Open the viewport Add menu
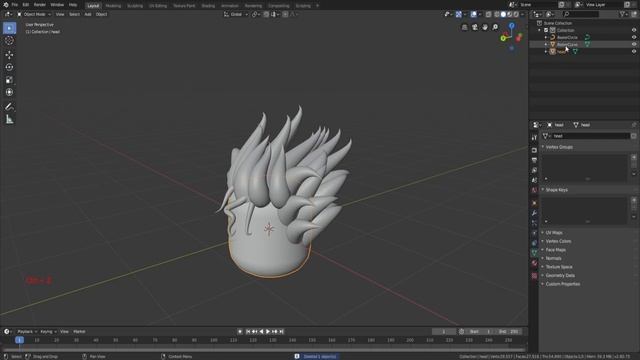This screenshot has width=640, height=360. [x=88, y=14]
